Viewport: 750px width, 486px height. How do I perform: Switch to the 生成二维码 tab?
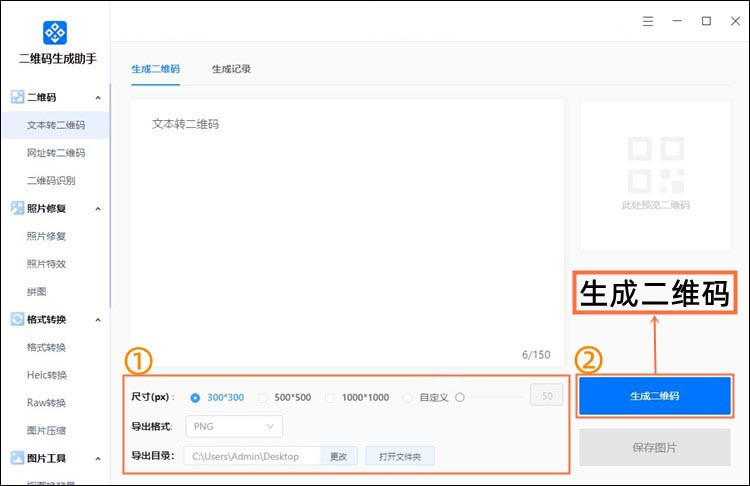(155, 69)
